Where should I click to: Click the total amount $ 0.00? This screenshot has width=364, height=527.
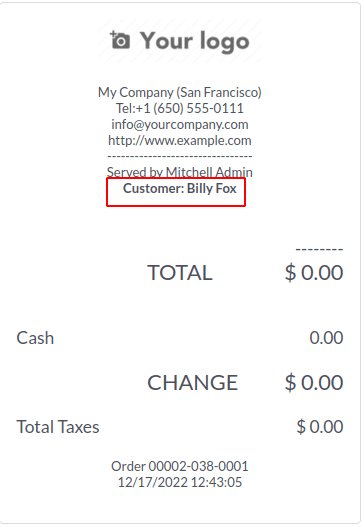314,273
